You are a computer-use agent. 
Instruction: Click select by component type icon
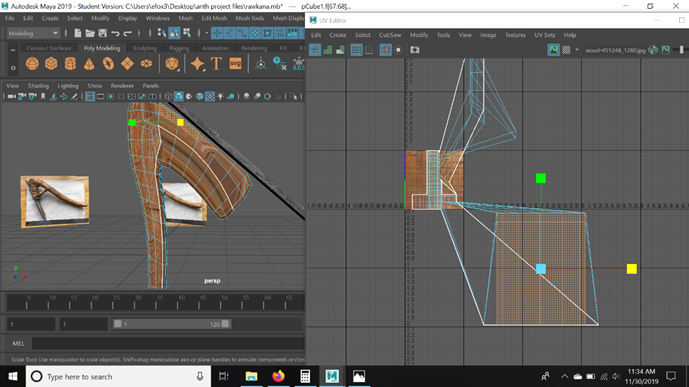[187, 33]
